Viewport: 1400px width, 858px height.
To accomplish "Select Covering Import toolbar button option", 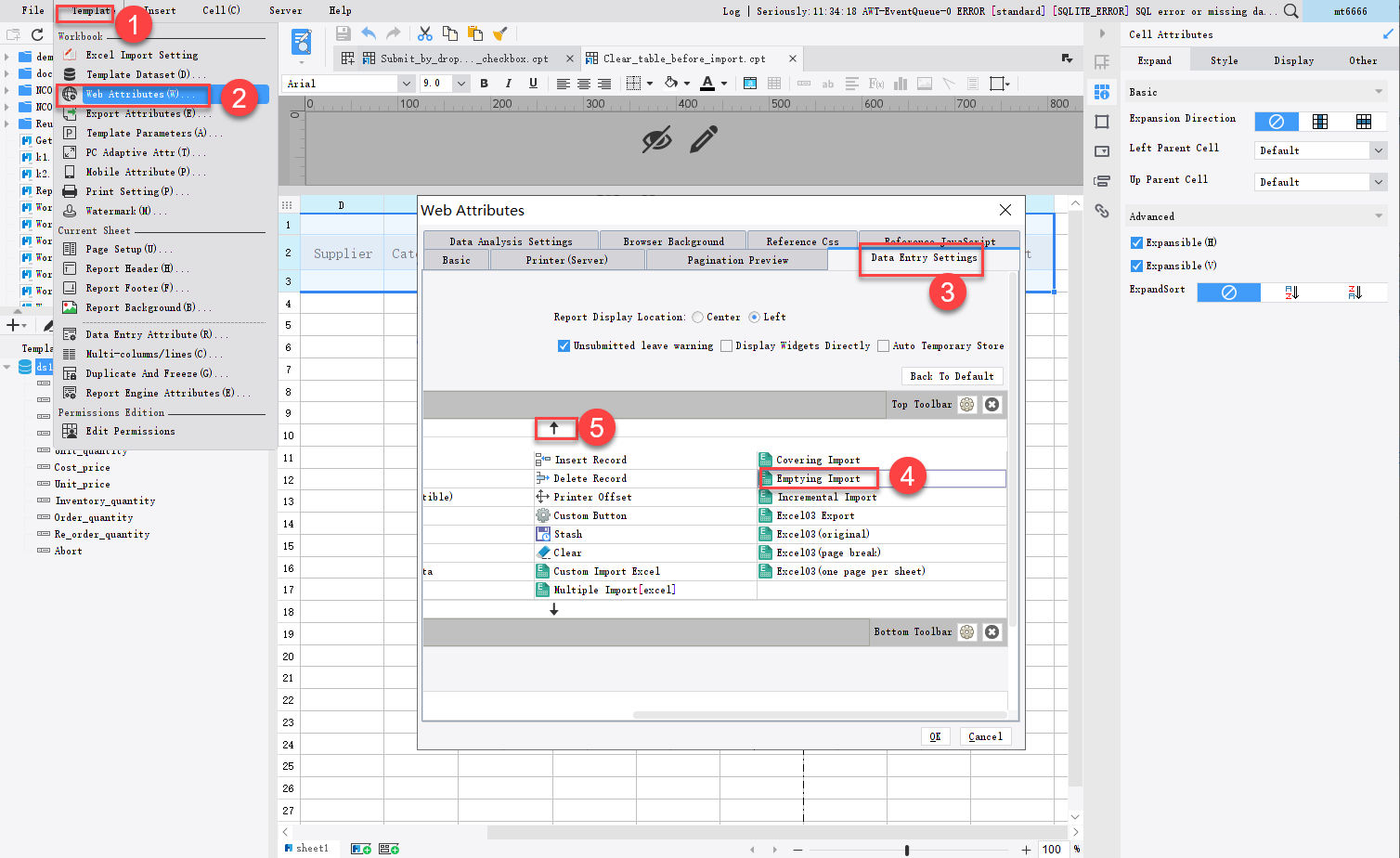I will [x=818, y=460].
